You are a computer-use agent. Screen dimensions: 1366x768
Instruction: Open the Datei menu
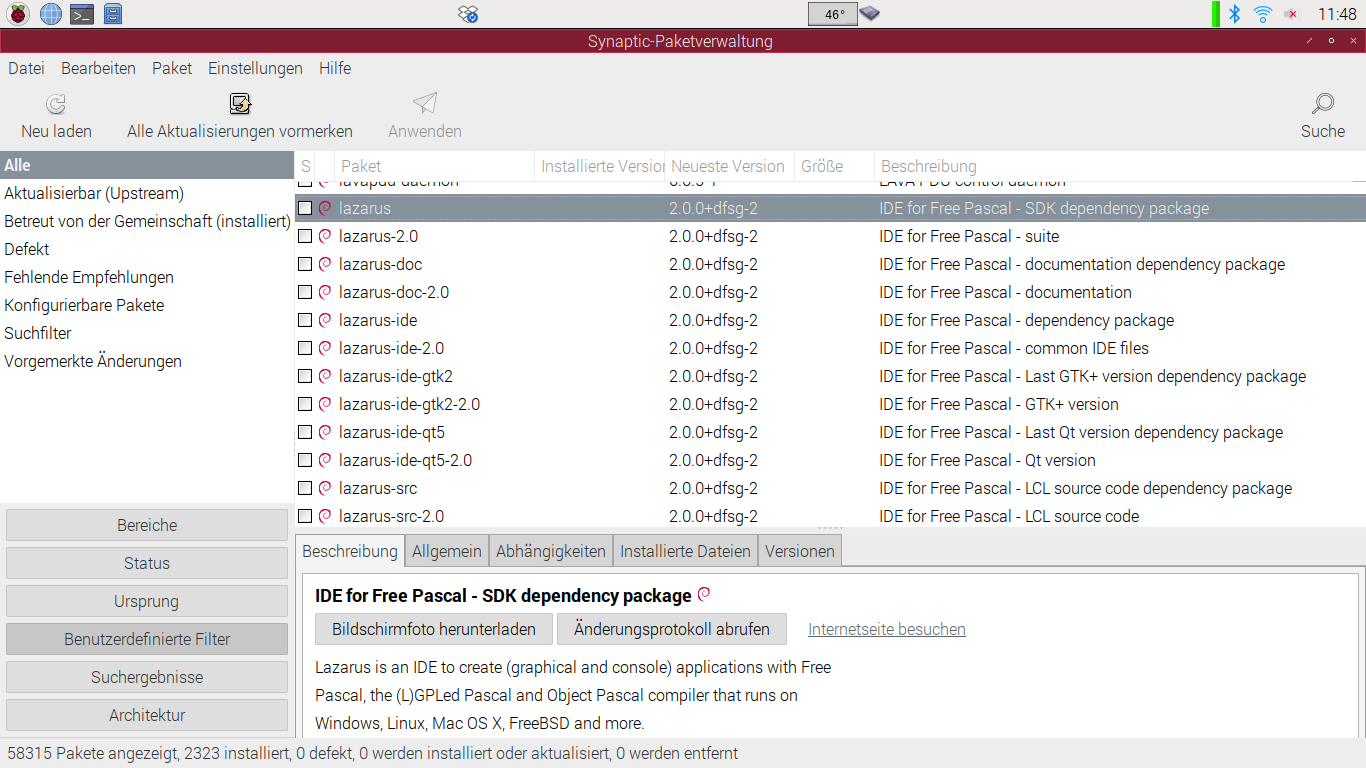coord(26,68)
